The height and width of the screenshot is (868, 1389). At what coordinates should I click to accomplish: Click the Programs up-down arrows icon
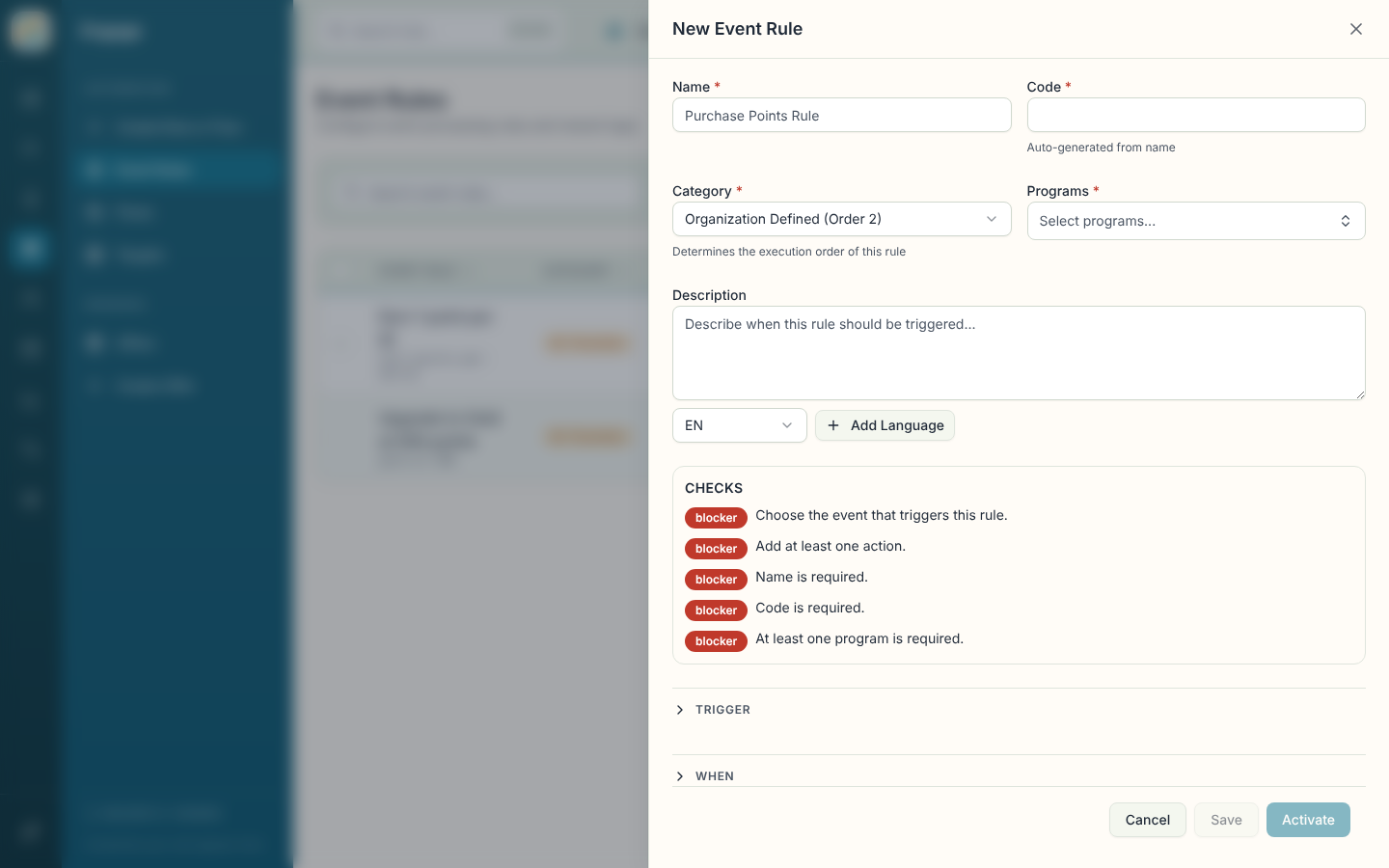[x=1345, y=221]
